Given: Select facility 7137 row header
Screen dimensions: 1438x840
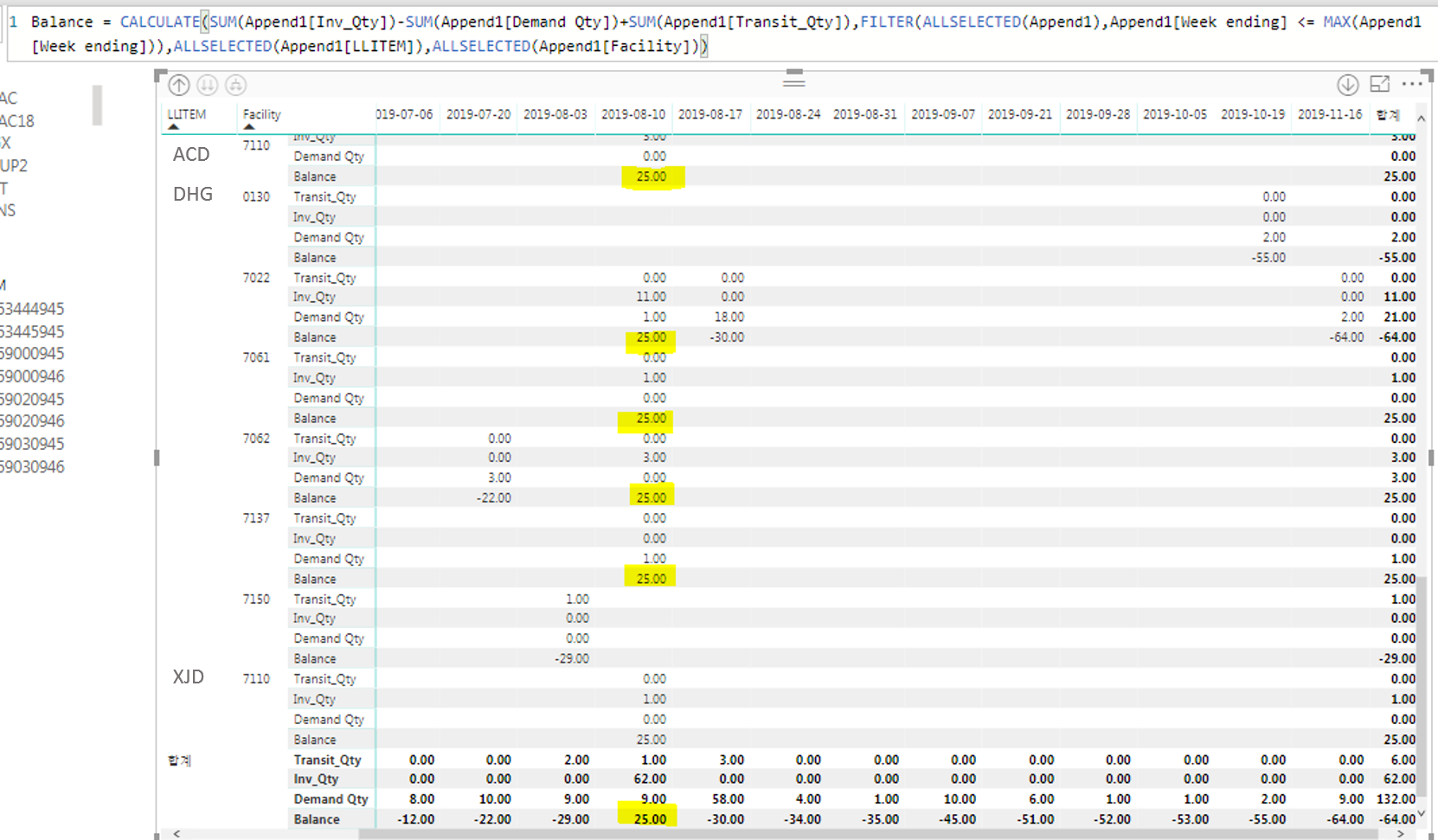Looking at the screenshot, I should [x=256, y=518].
